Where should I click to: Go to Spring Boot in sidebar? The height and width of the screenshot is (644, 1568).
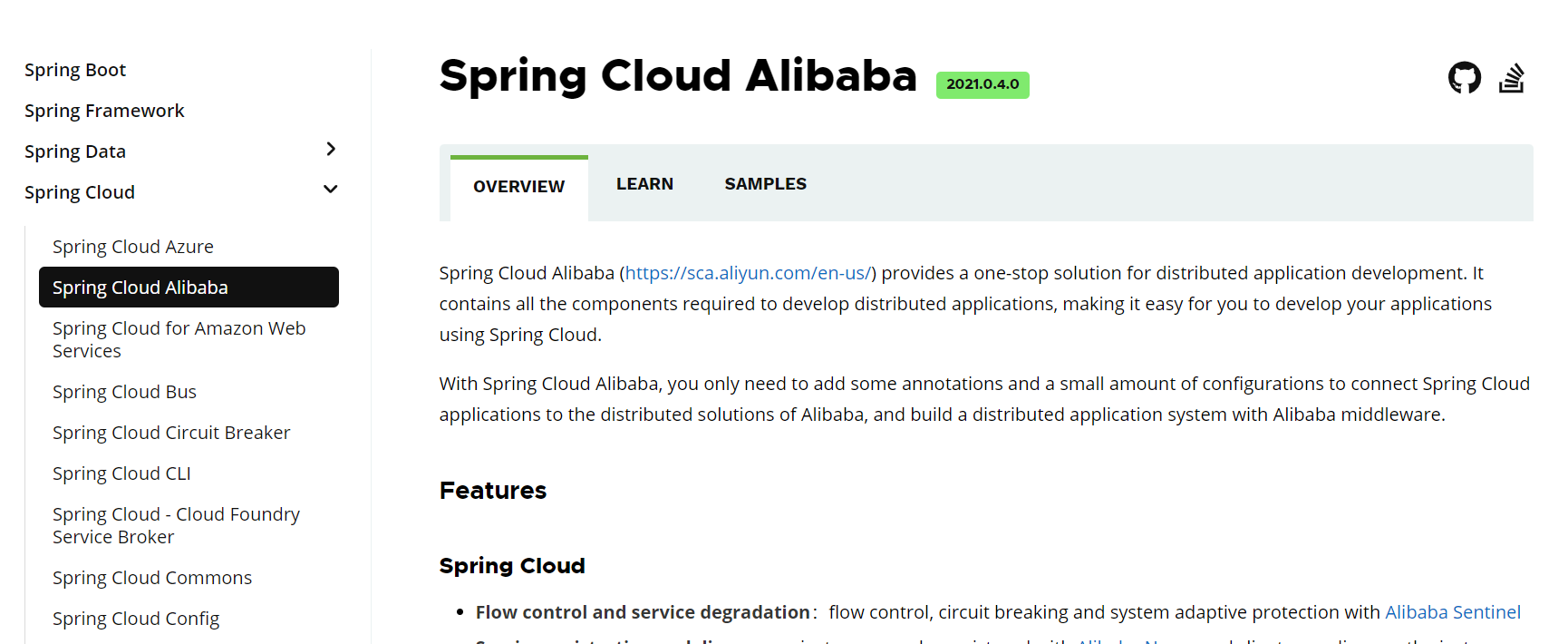click(x=75, y=70)
